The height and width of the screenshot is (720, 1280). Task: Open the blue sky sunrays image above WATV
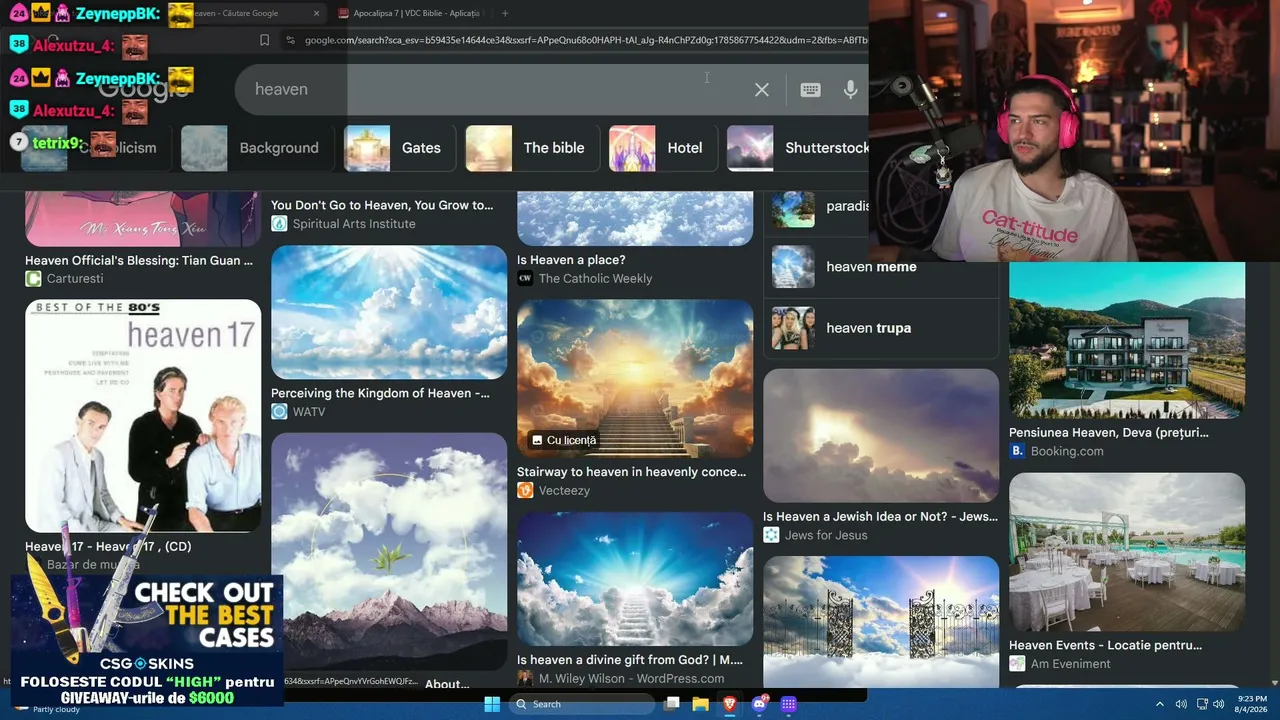click(389, 313)
